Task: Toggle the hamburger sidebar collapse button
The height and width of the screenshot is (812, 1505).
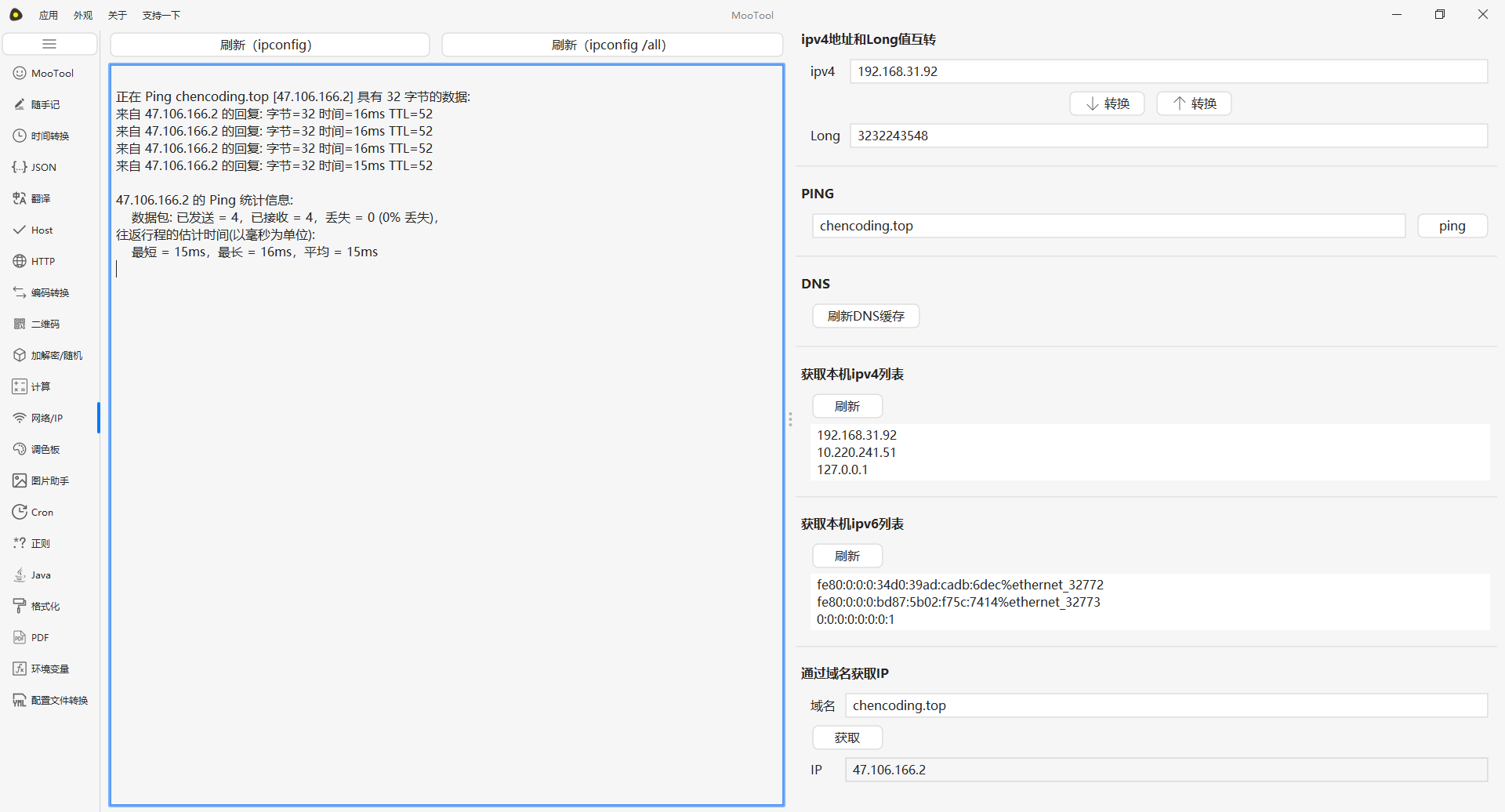Action: 49,44
